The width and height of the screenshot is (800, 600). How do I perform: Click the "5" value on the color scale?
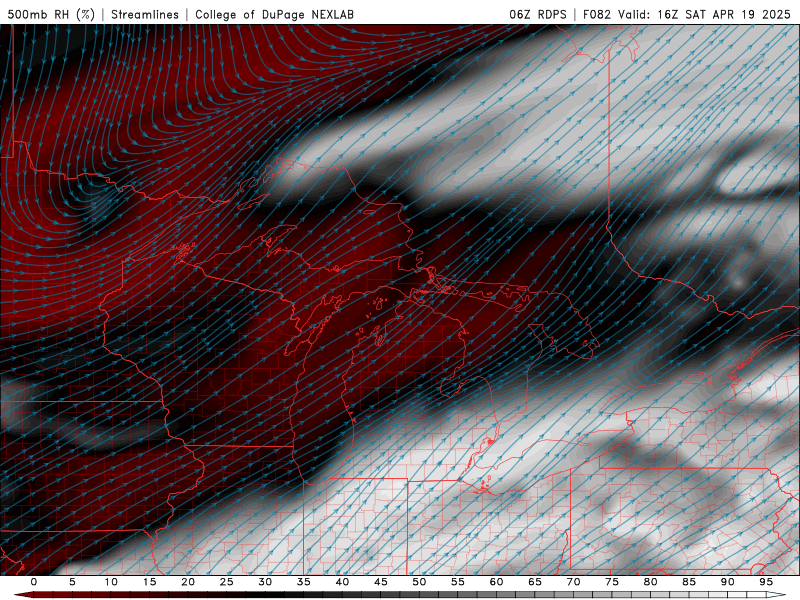coord(72,582)
